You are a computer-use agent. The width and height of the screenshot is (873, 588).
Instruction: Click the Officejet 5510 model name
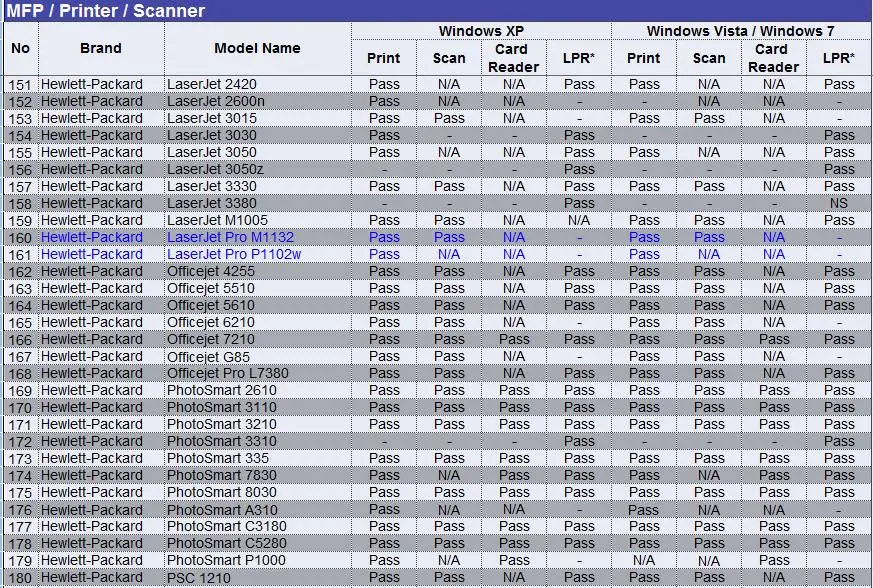(210, 288)
